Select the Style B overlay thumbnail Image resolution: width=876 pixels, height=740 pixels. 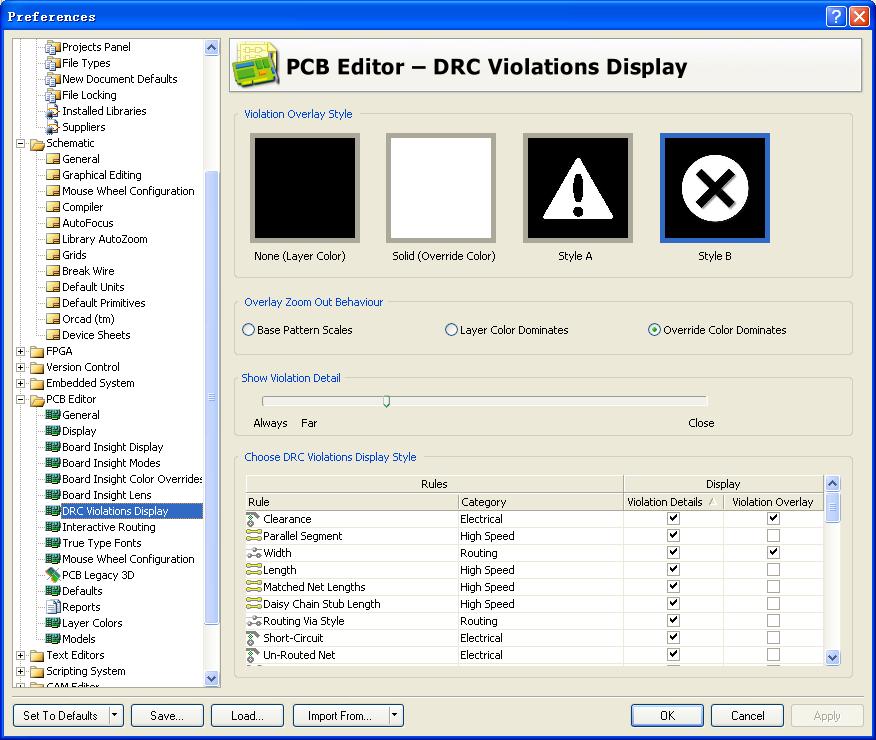715,188
